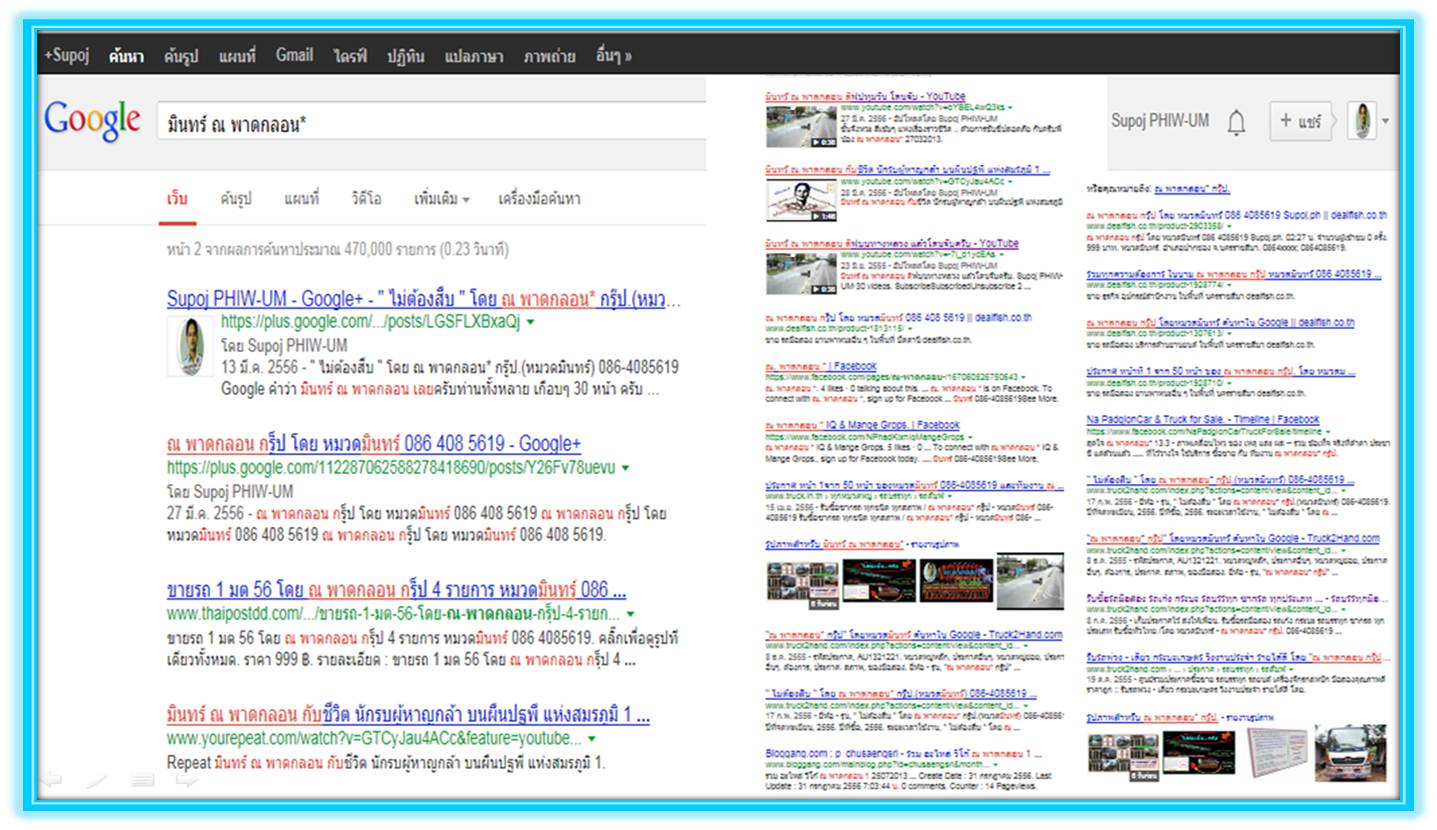Viewport: 1437px width, 830px height.
Task: Play the third YouTube video thumbnail
Action: click(801, 273)
